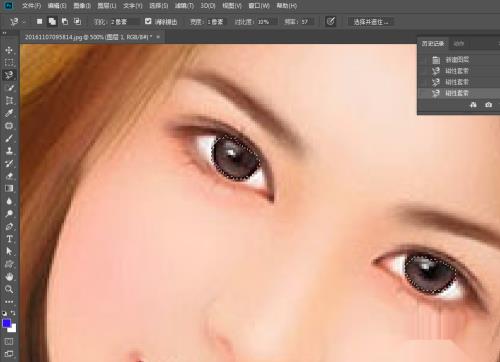Viewport: 500px width, 362px height.
Task: Open the 窗口(W) menu
Action: pyautogui.click(x=259, y=6)
